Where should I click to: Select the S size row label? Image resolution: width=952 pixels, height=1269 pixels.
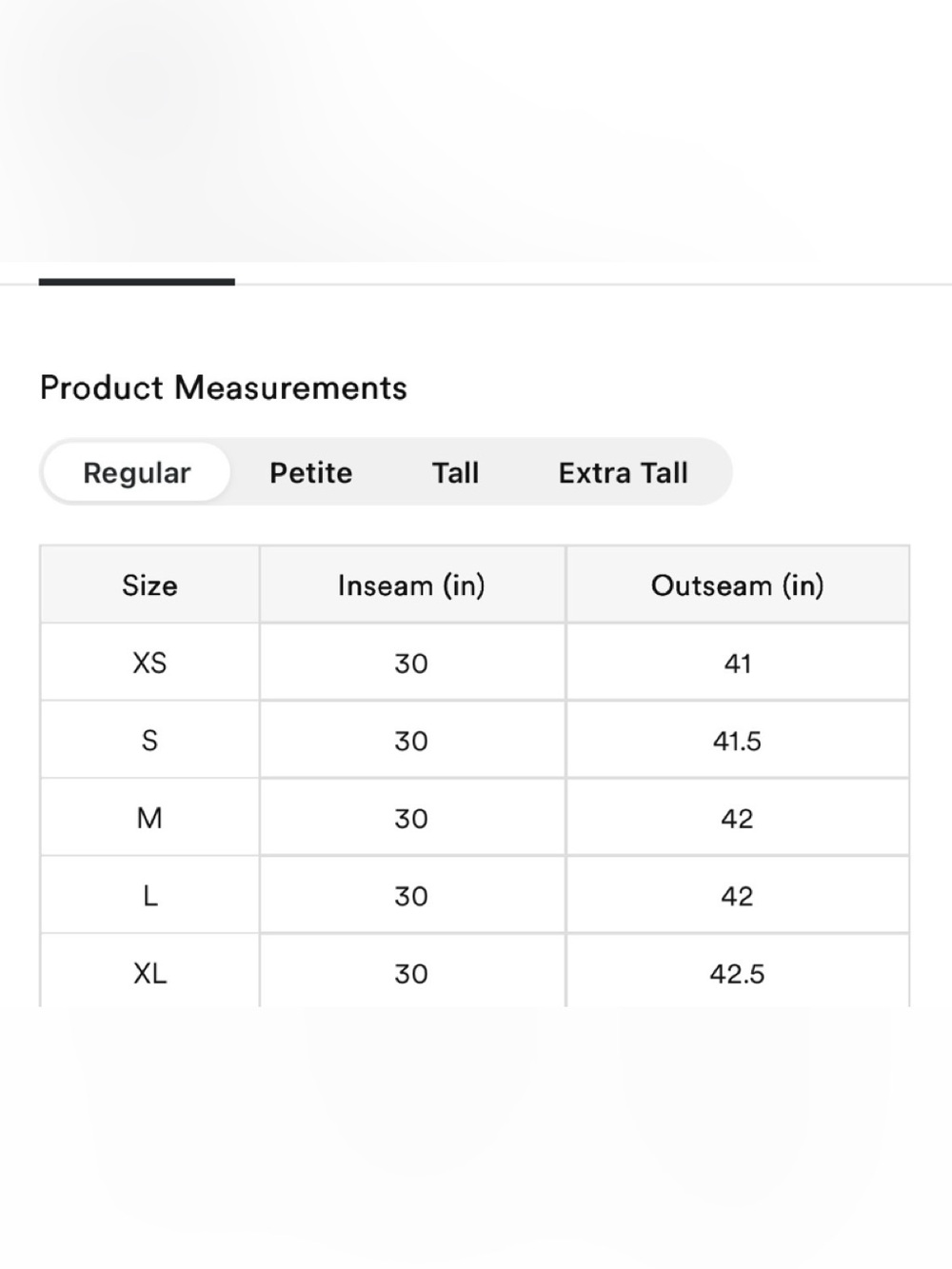coord(149,740)
